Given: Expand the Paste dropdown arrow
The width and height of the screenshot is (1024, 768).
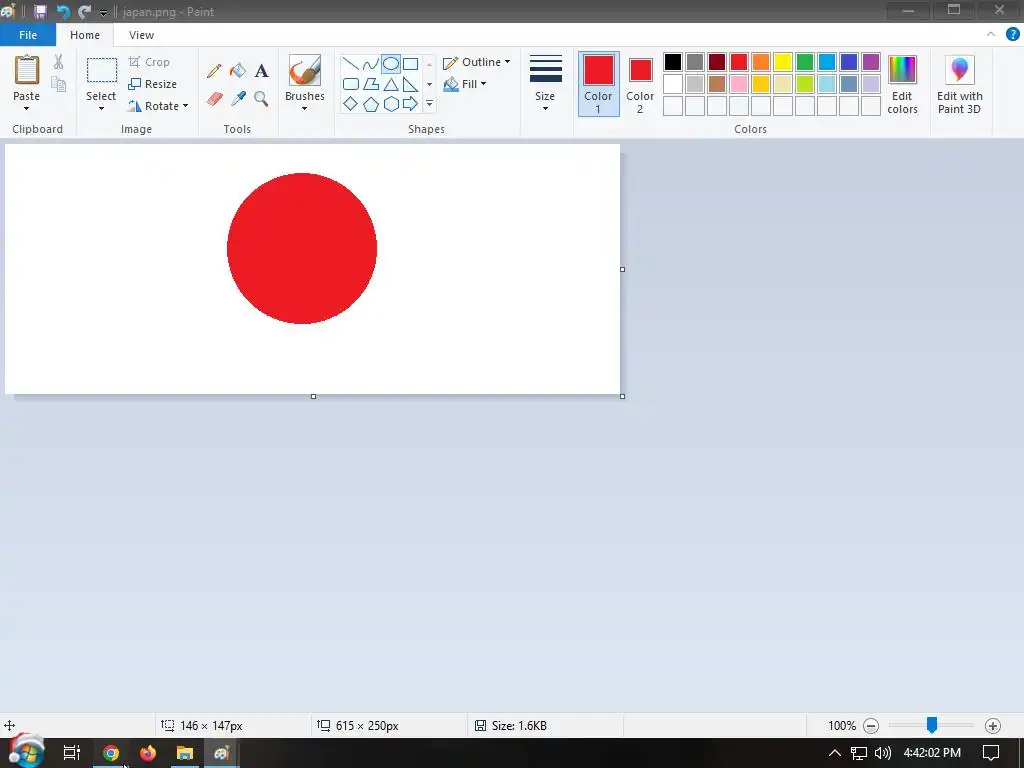Looking at the screenshot, I should tap(26, 108).
